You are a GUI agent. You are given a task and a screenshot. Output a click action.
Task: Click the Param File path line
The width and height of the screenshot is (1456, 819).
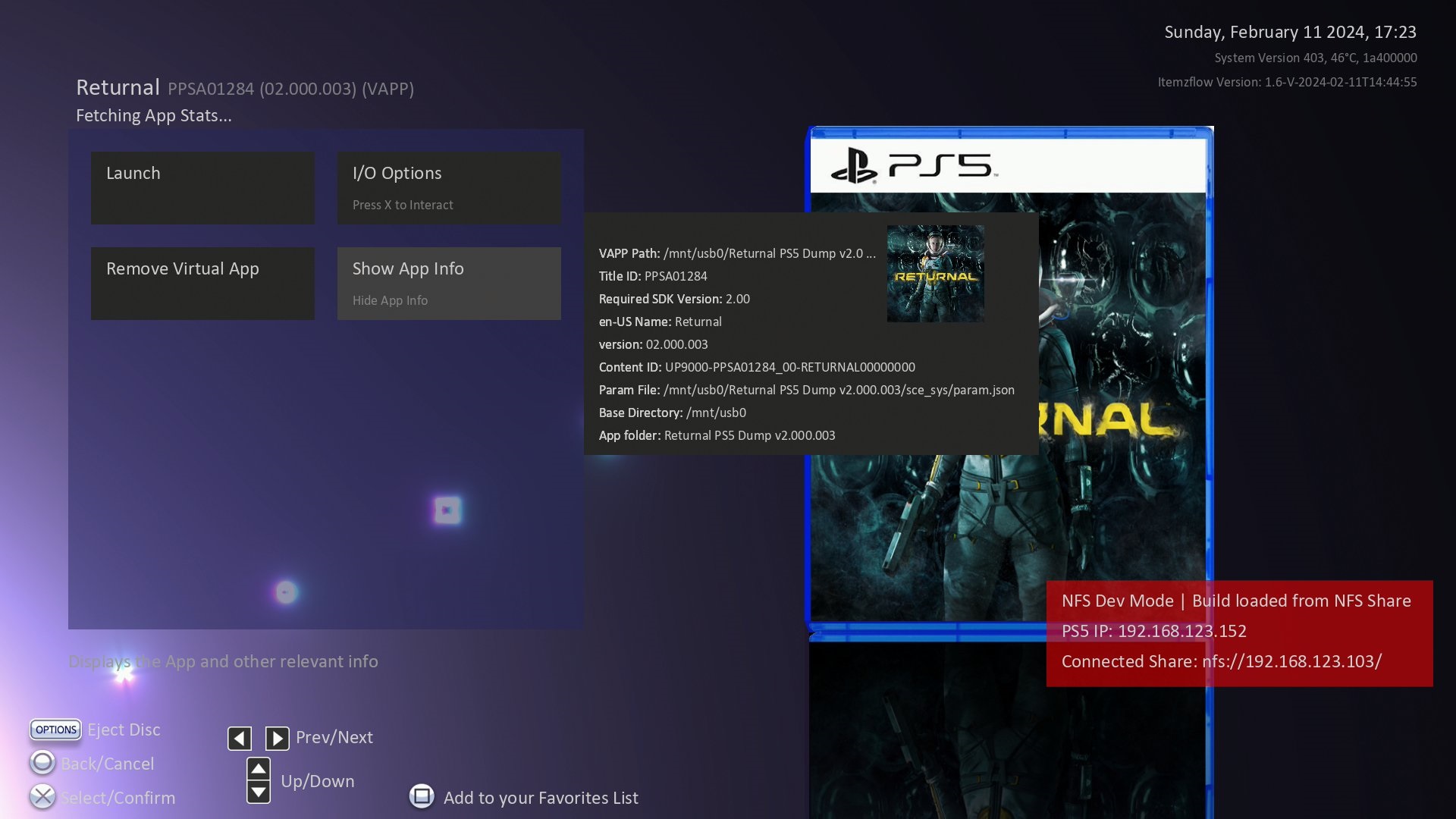click(x=807, y=390)
